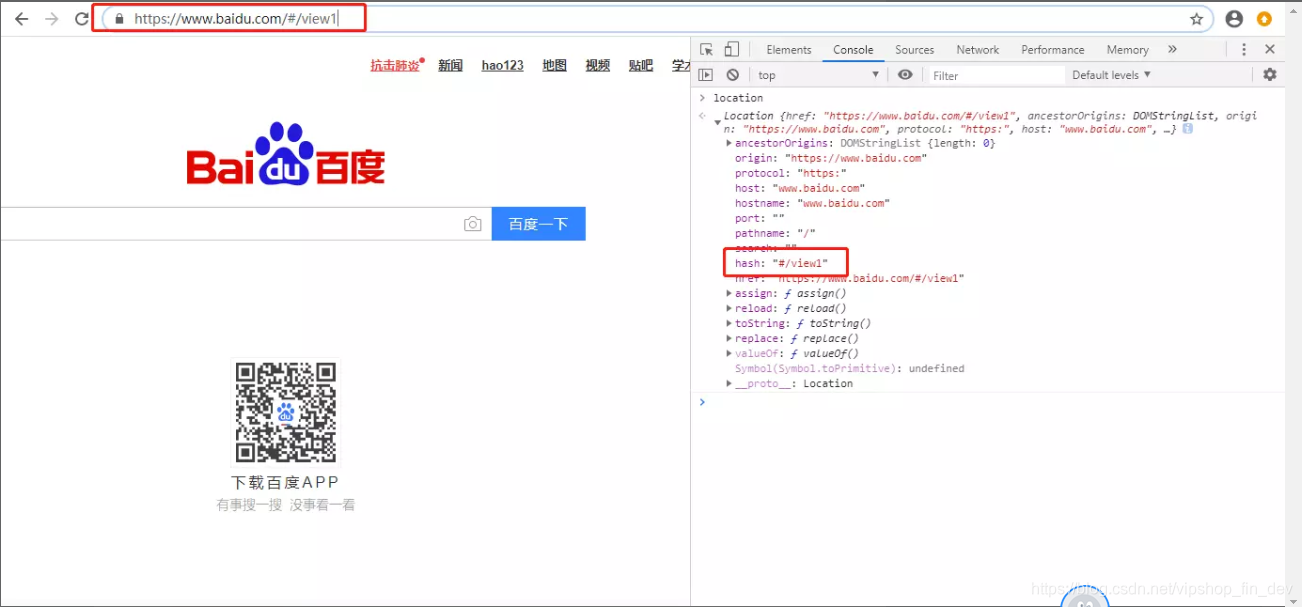Collapse the Location object output
The width and height of the screenshot is (1302, 607).
tap(717, 122)
